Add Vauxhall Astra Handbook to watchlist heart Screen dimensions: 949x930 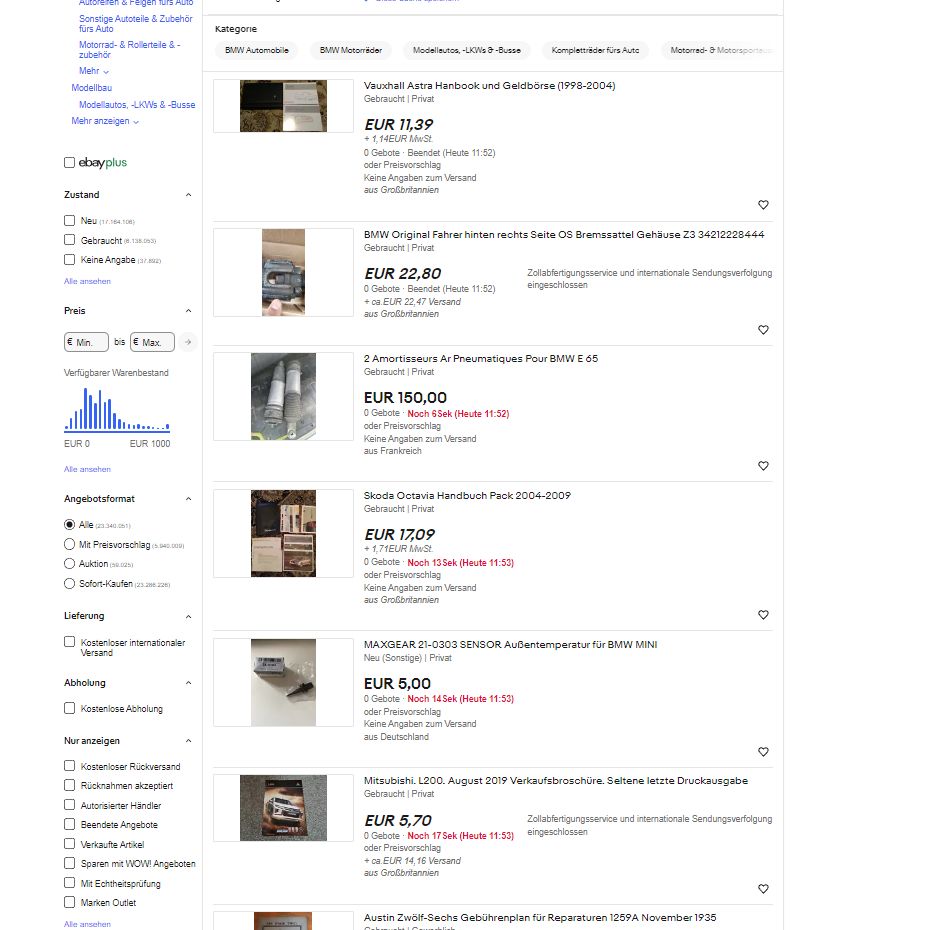point(763,205)
